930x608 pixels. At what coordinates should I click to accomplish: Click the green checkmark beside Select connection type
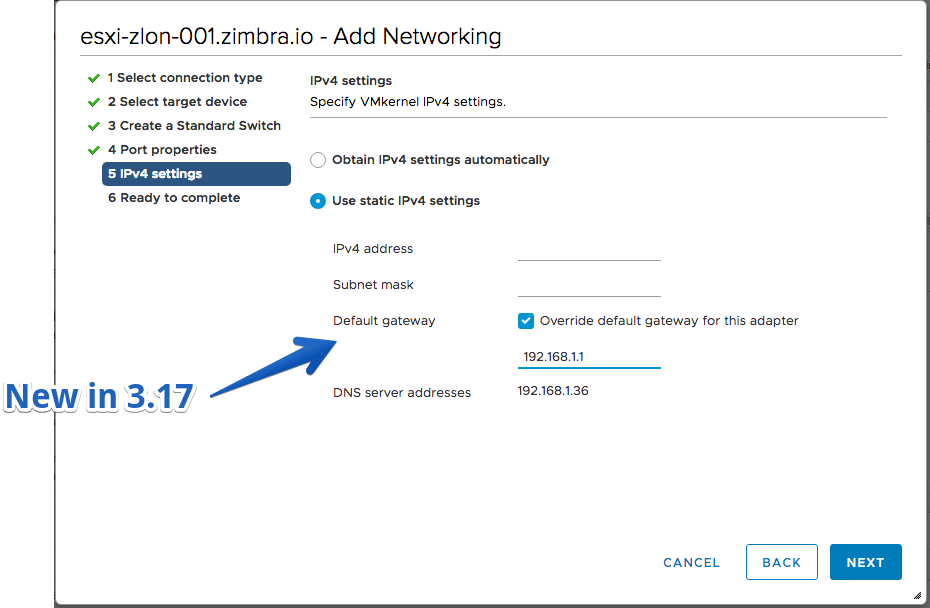pos(94,78)
